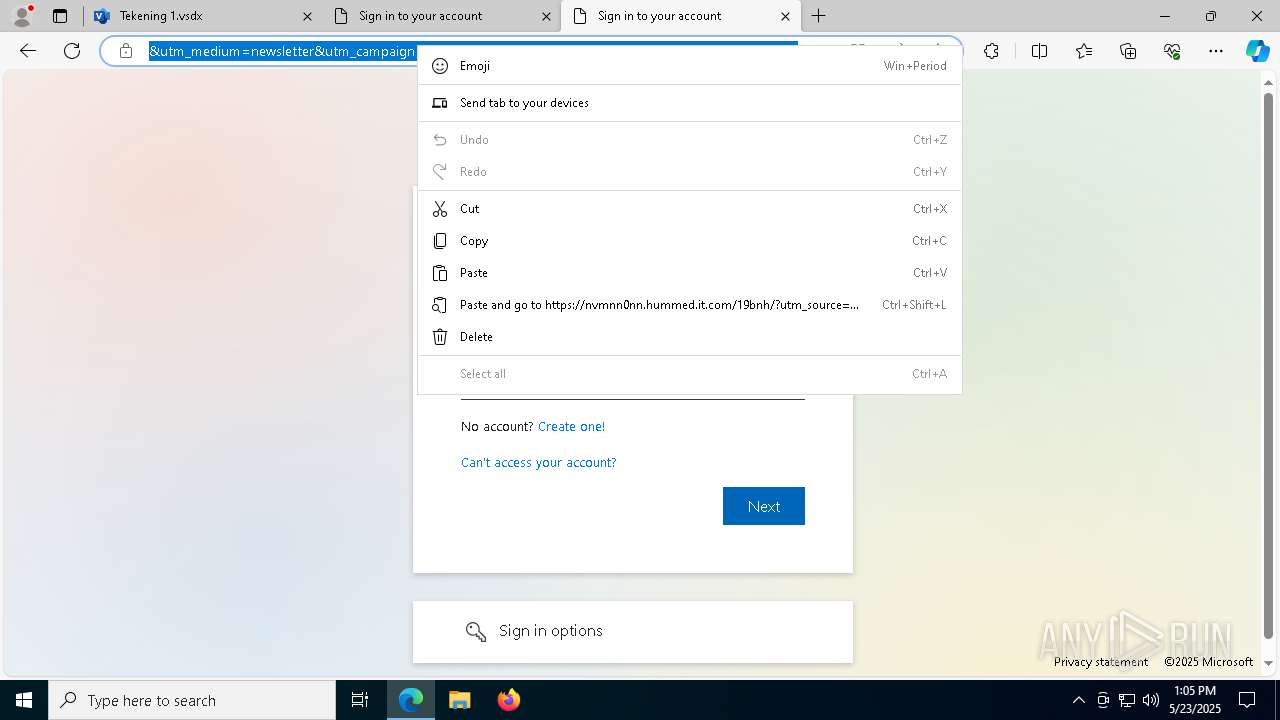Choose Send tab to your devices
The width and height of the screenshot is (1280, 720).
[689, 103]
